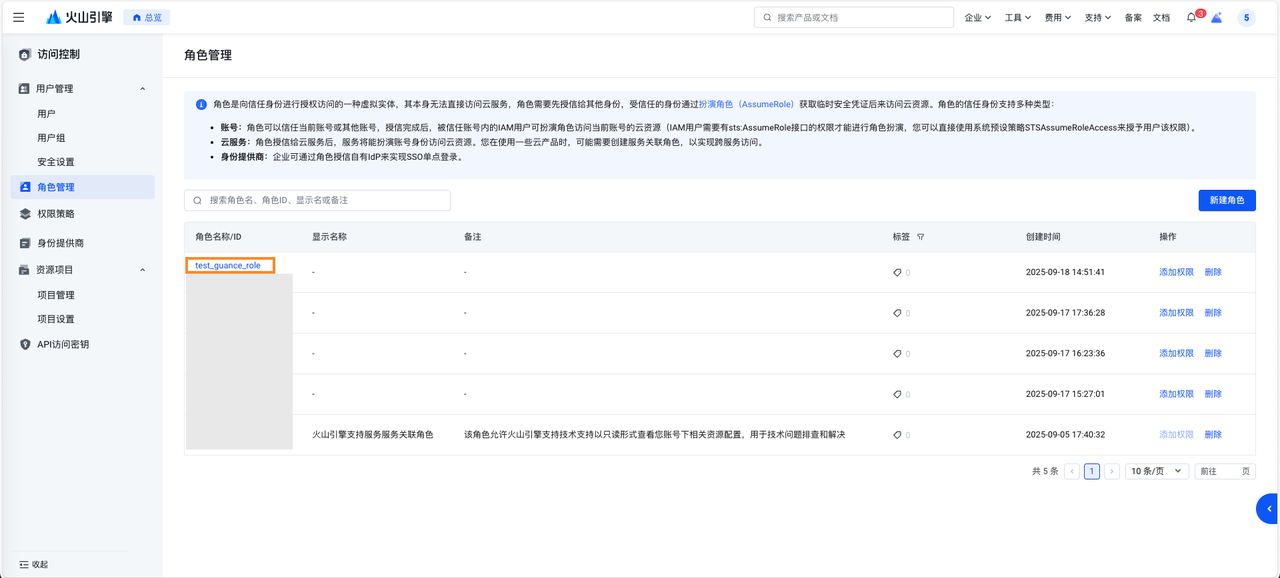The width and height of the screenshot is (1280, 578).
Task: Click the 创建时间 column header
Action: tap(1043, 237)
